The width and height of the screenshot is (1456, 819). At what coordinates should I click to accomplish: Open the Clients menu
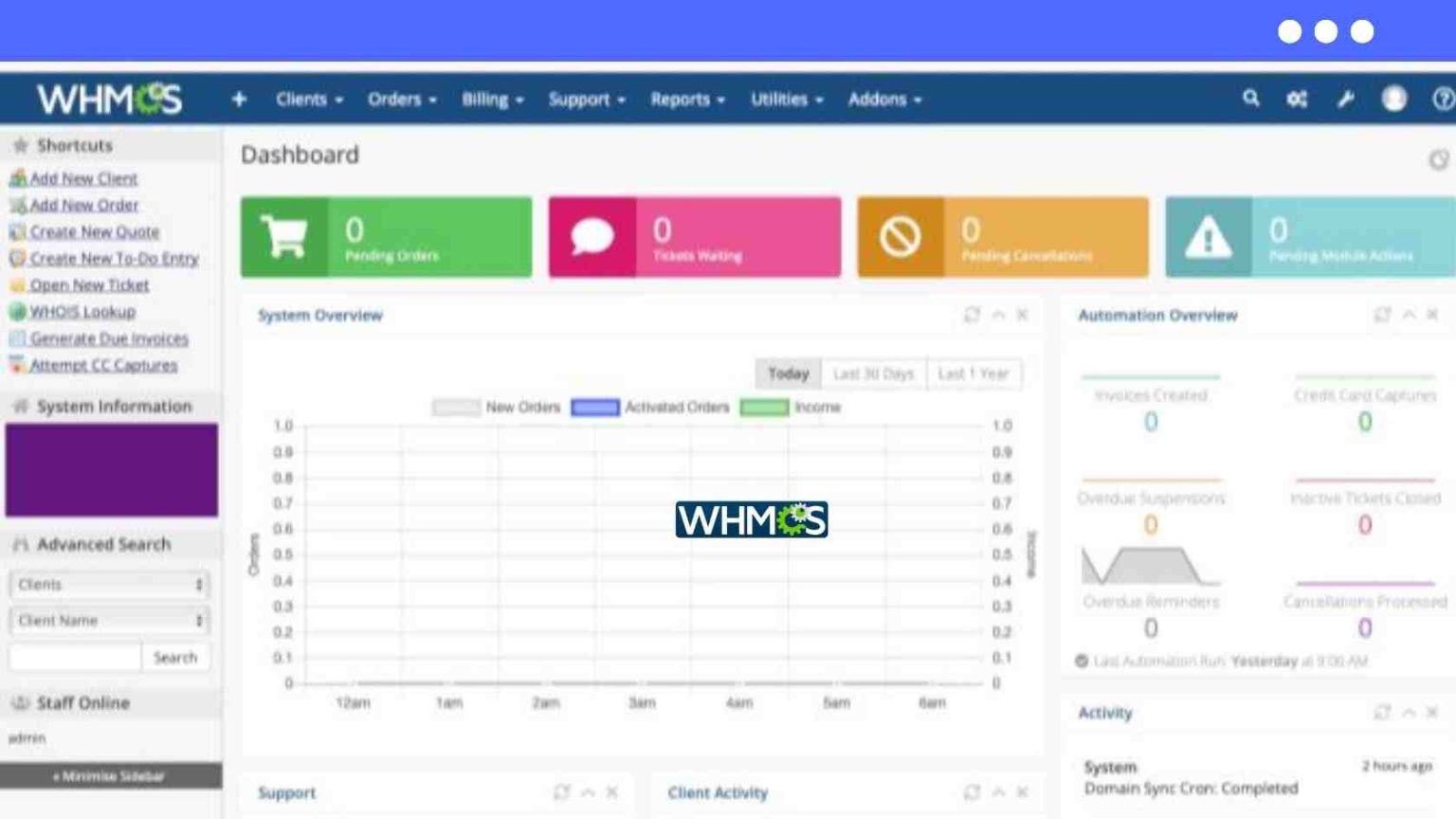point(309,99)
